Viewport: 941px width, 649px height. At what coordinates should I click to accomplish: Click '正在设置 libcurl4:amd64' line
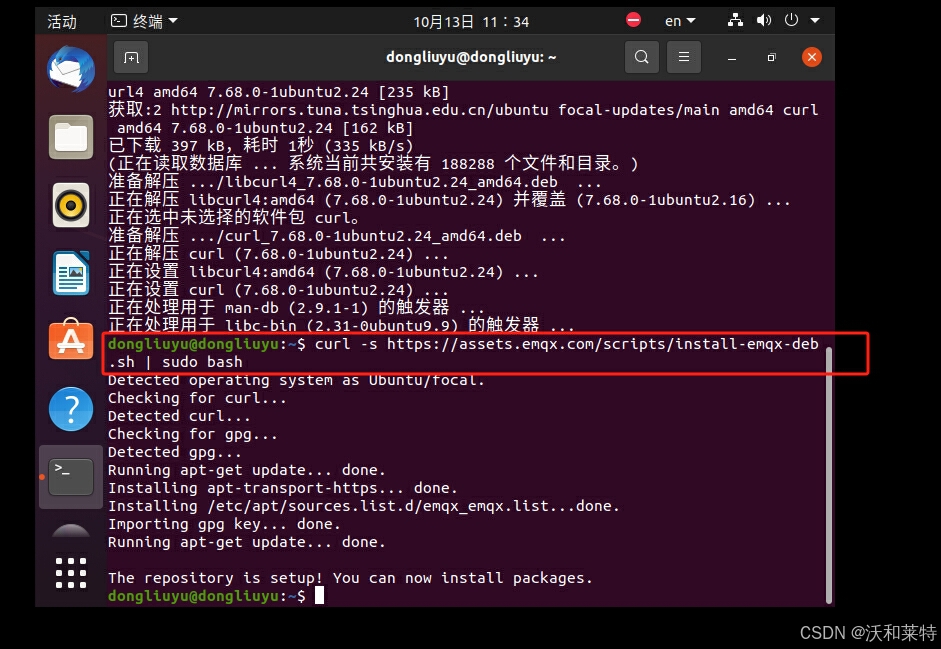[323, 272]
